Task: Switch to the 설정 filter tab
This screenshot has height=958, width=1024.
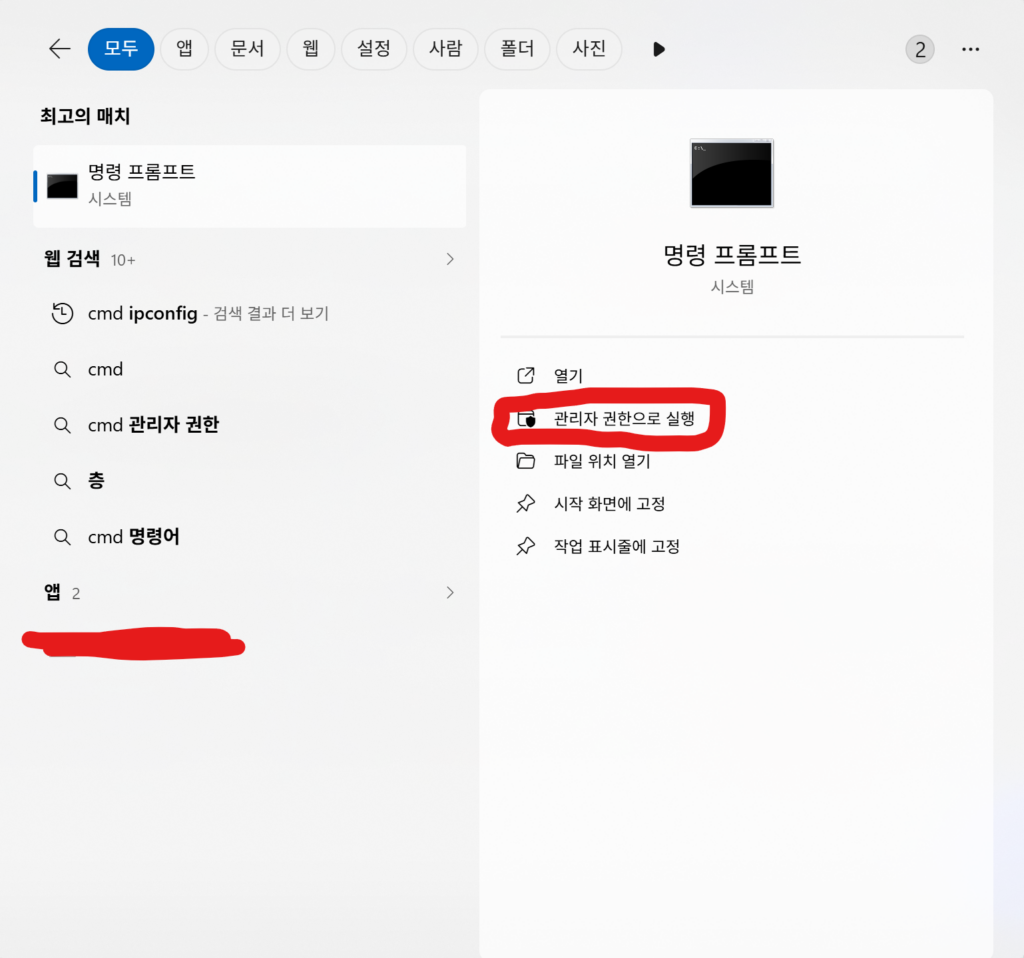Action: coord(374,49)
